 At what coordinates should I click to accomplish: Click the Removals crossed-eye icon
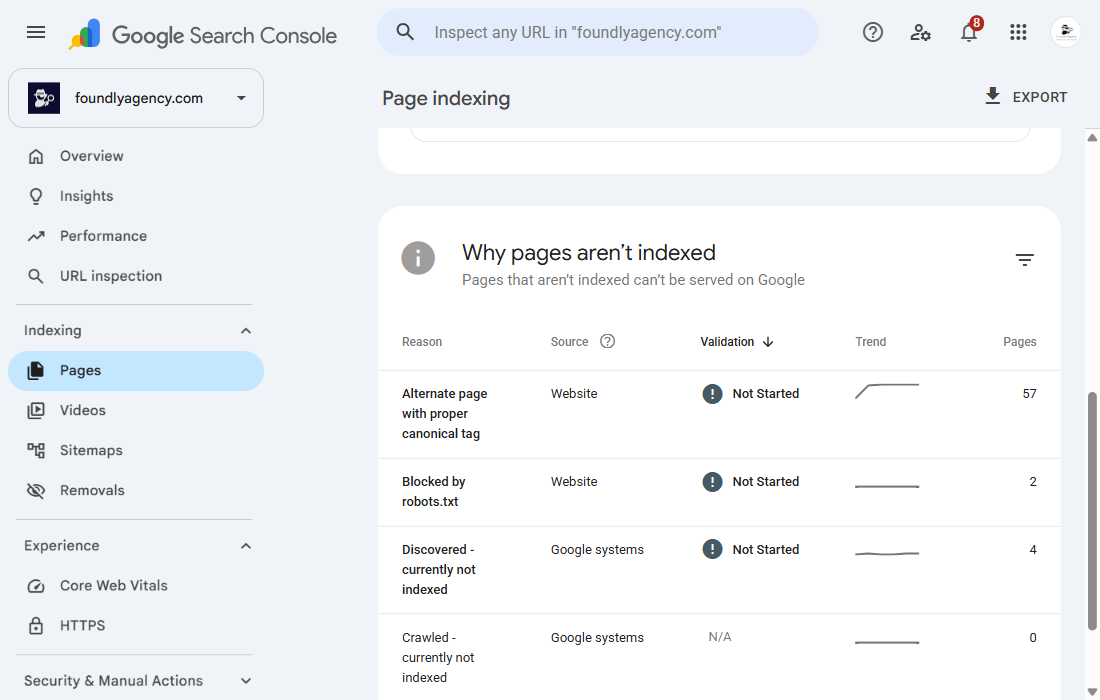click(36, 490)
